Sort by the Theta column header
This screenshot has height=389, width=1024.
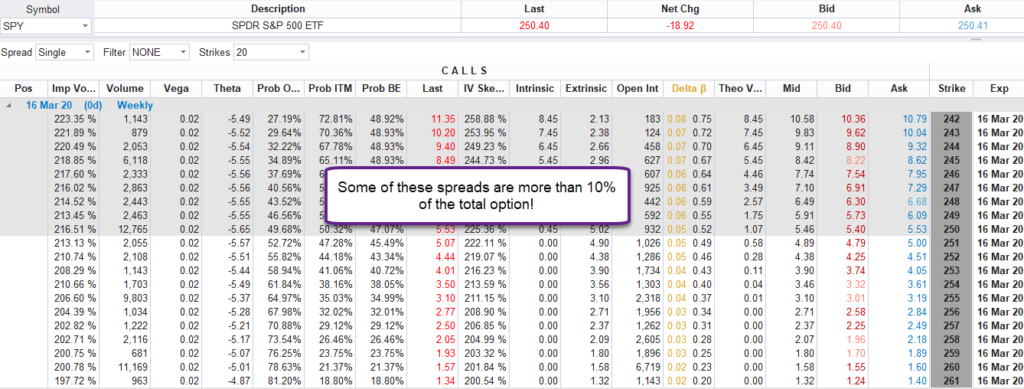pos(227,88)
